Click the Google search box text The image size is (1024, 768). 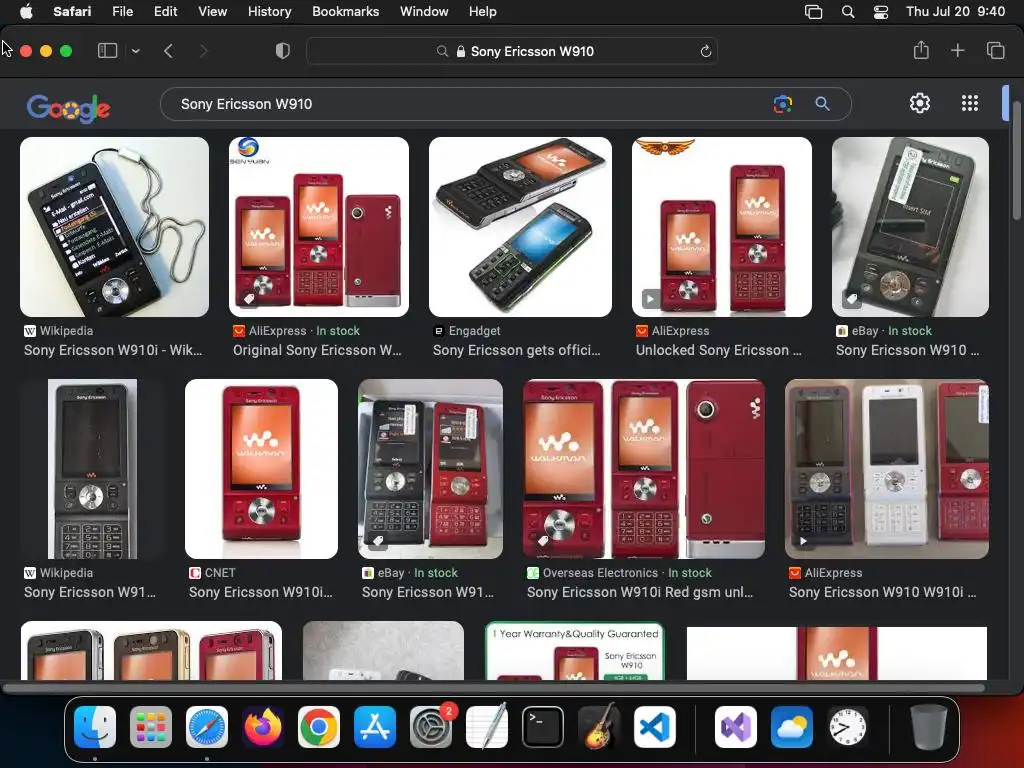pyautogui.click(x=246, y=104)
